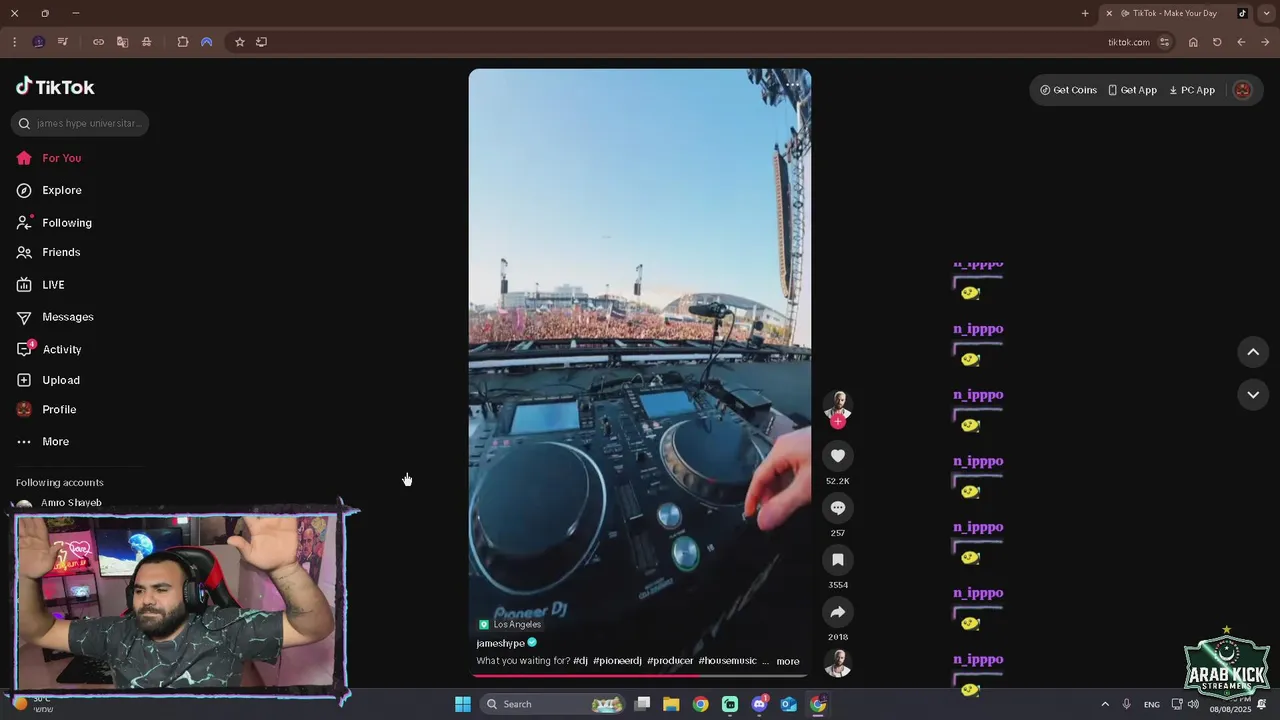1280x720 pixels.
Task: Share the video via arrow icon
Action: tap(838, 612)
